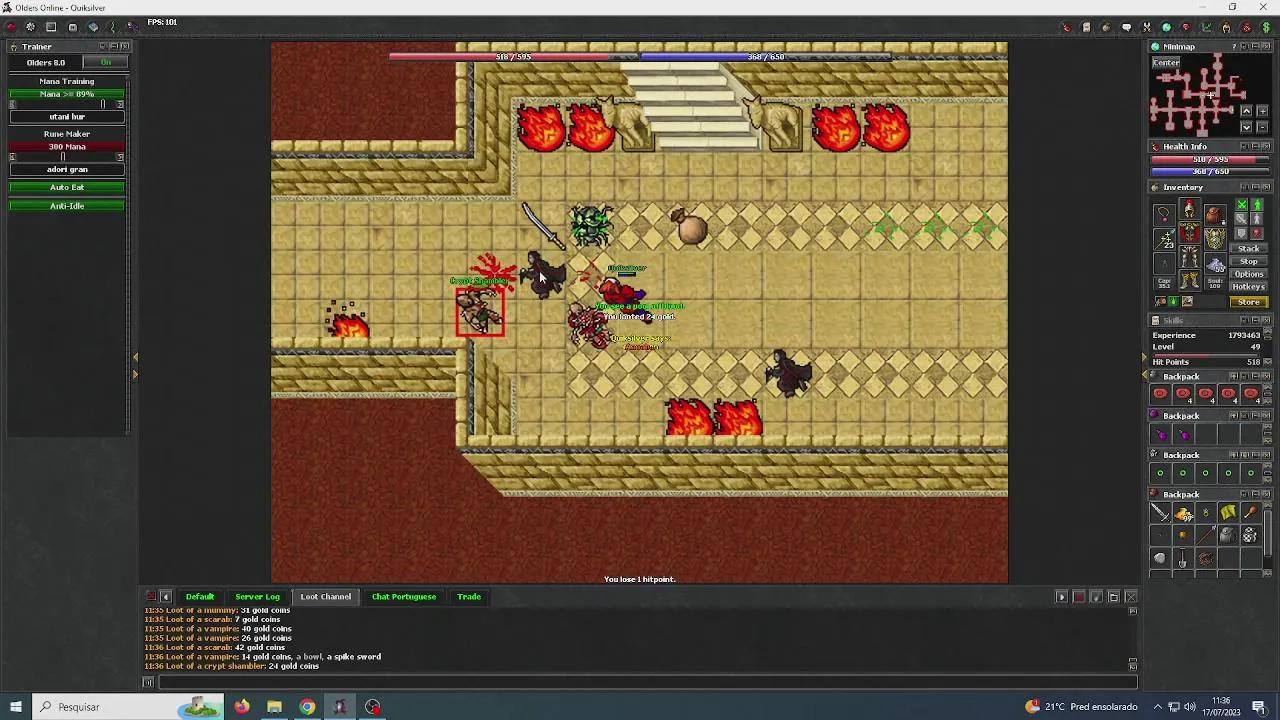Image resolution: width=1280 pixels, height=720 pixels.
Task: Open Firefox from the taskbar
Action: 242,707
